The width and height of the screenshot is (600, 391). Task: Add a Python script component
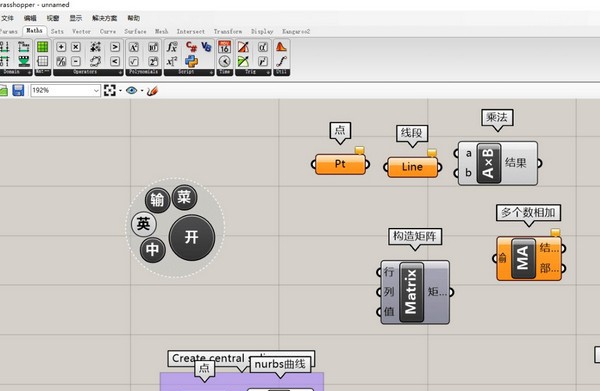(x=191, y=61)
